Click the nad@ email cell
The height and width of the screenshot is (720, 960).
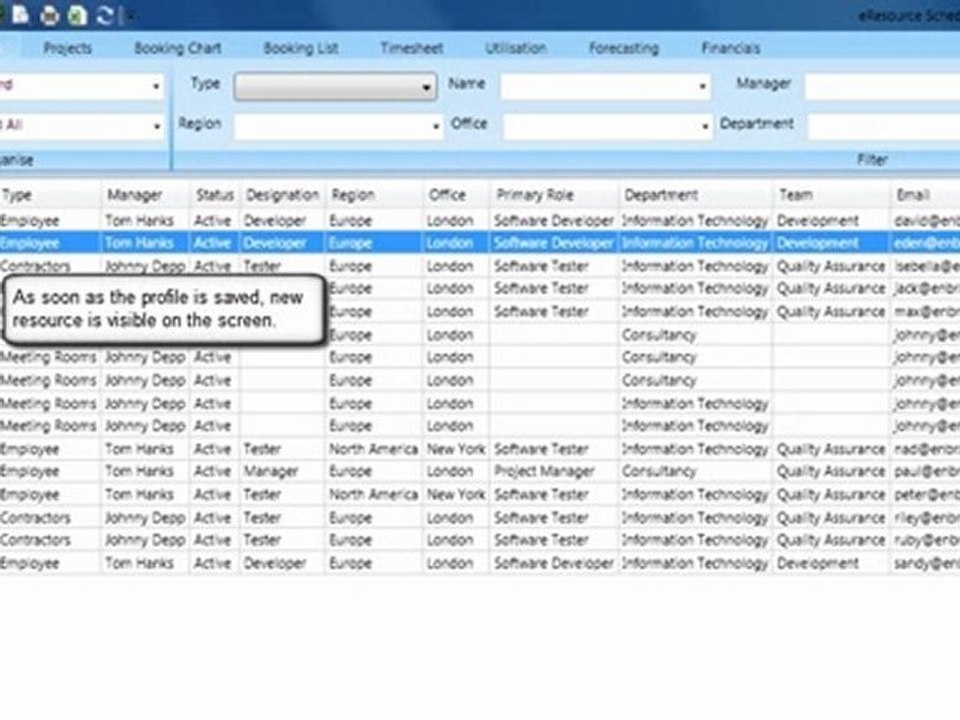(926, 449)
